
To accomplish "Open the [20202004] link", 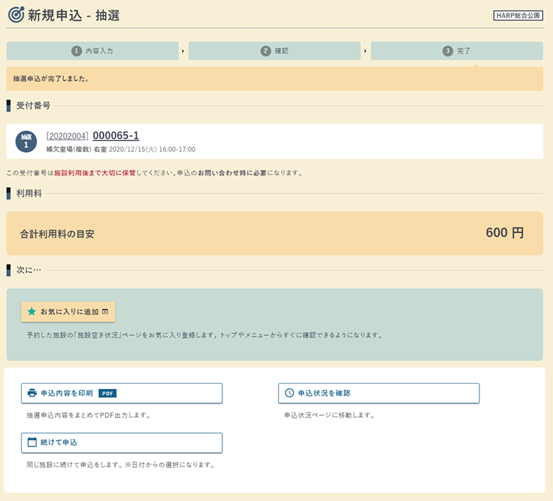I will tap(67, 136).
